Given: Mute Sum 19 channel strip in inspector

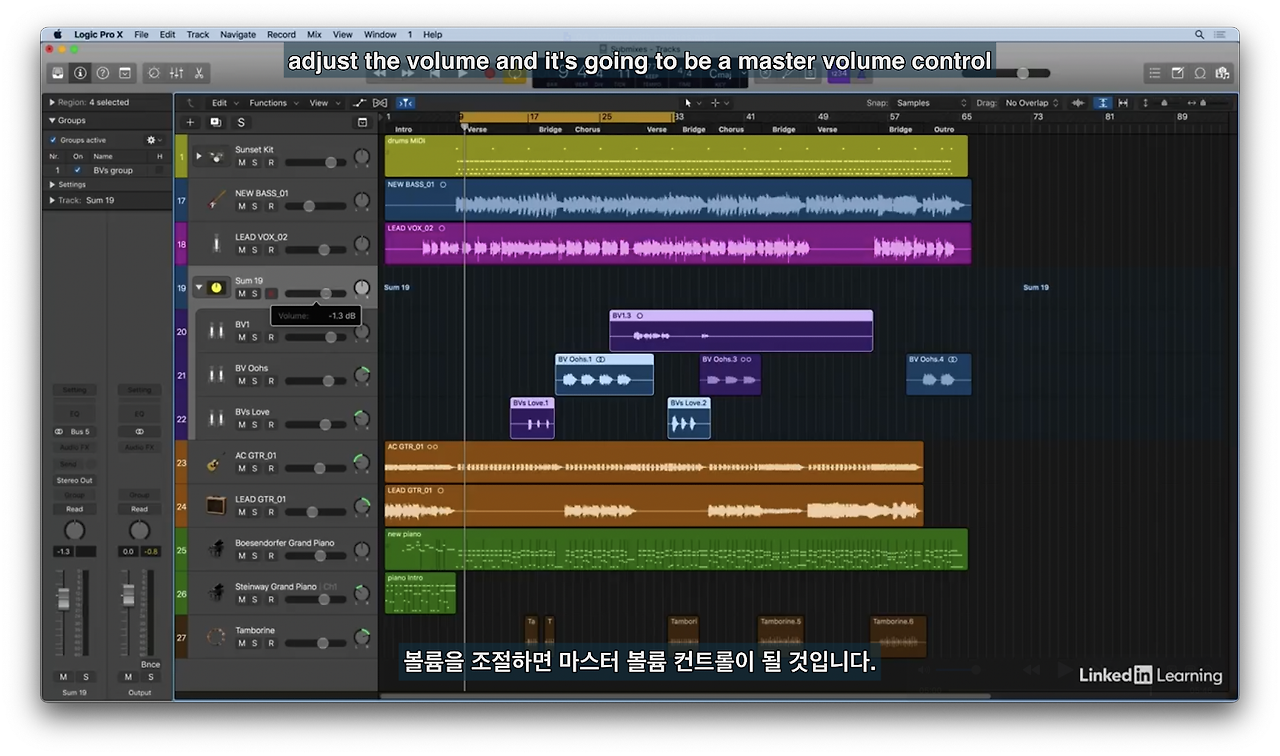Looking at the screenshot, I should coord(63,677).
